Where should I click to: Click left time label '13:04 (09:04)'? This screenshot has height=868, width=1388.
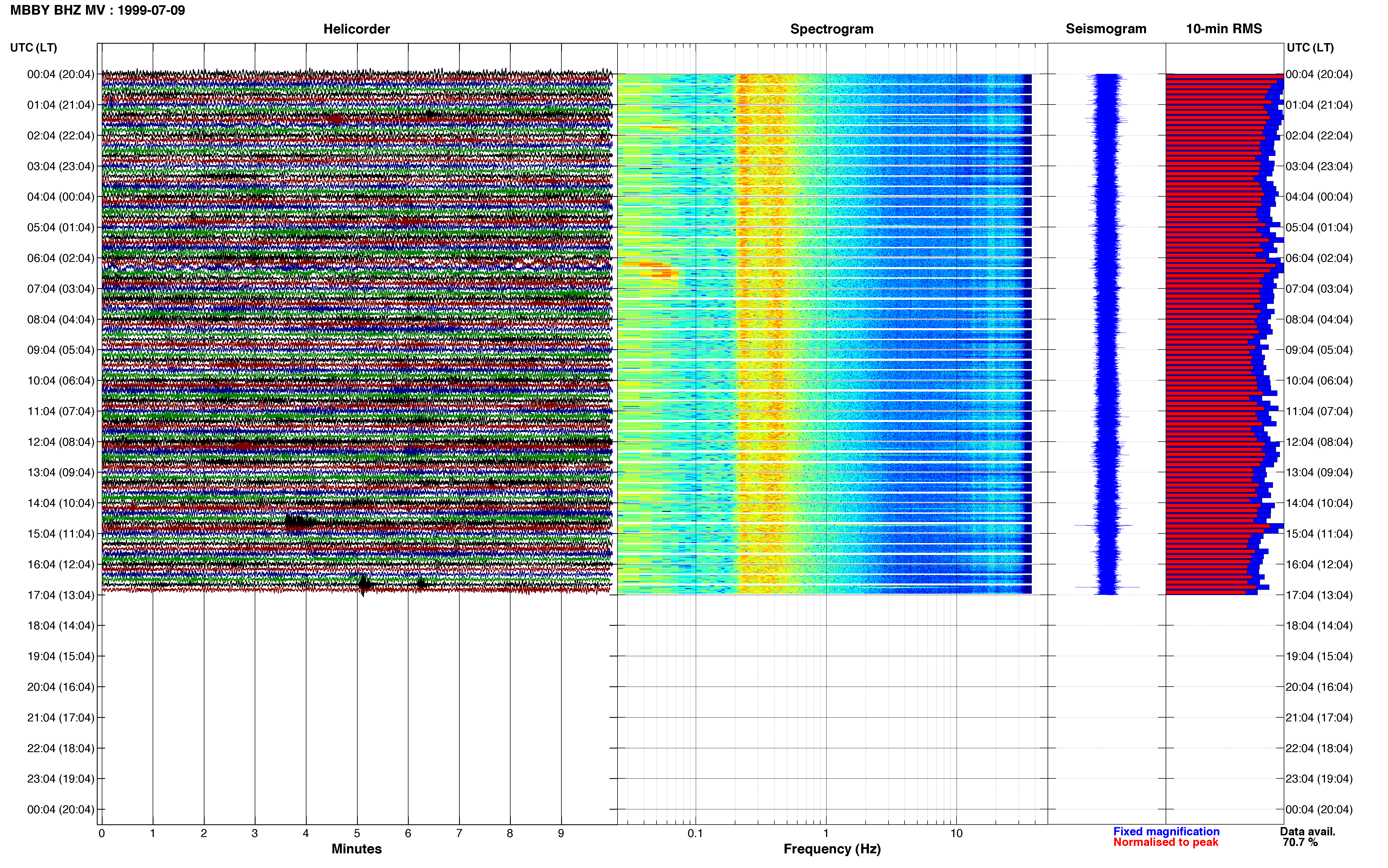(x=60, y=473)
